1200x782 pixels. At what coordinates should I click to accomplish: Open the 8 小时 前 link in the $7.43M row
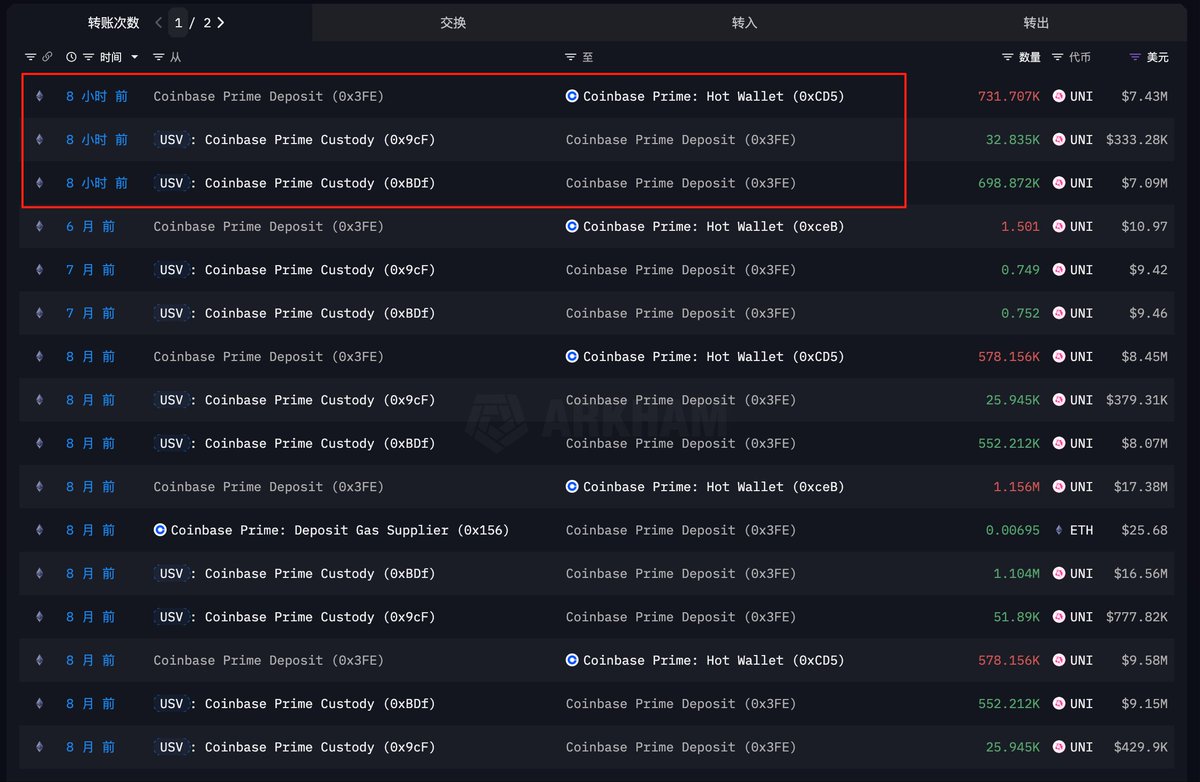[x=97, y=97]
